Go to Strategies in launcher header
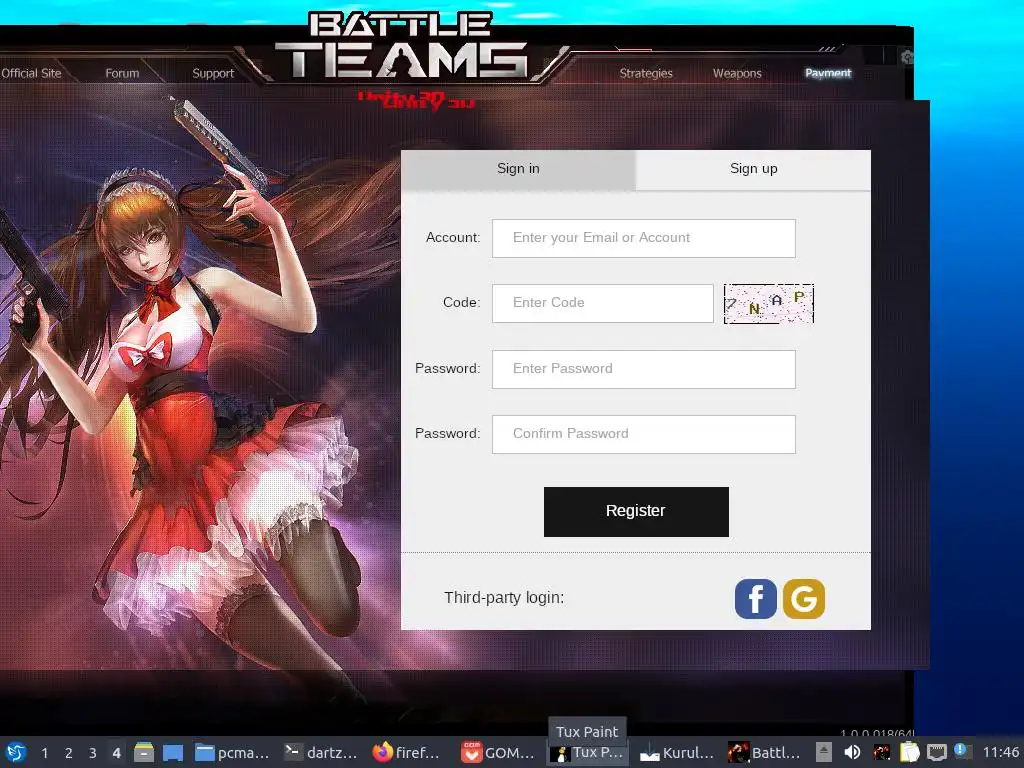Viewport: 1024px width, 768px height. (x=646, y=73)
